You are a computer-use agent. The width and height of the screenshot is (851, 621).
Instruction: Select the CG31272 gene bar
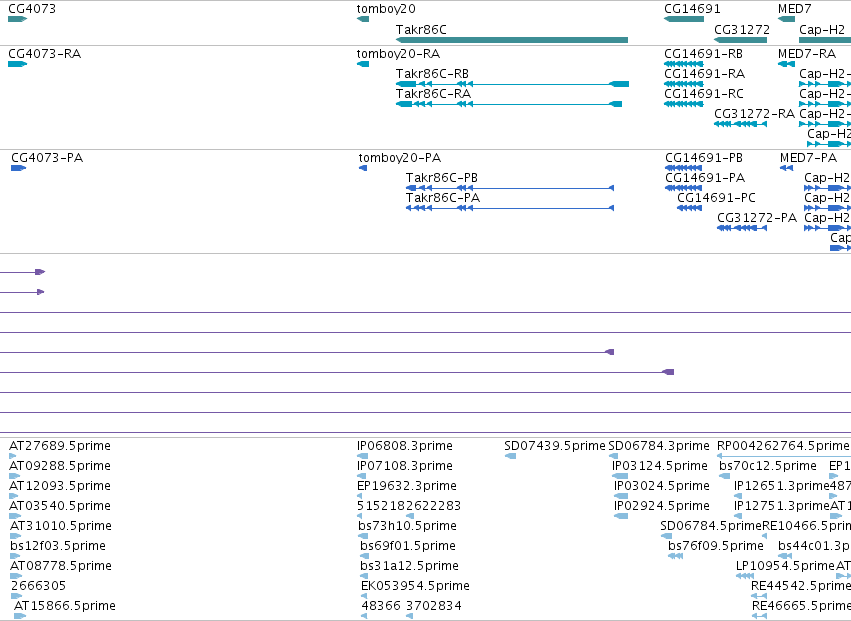740,40
